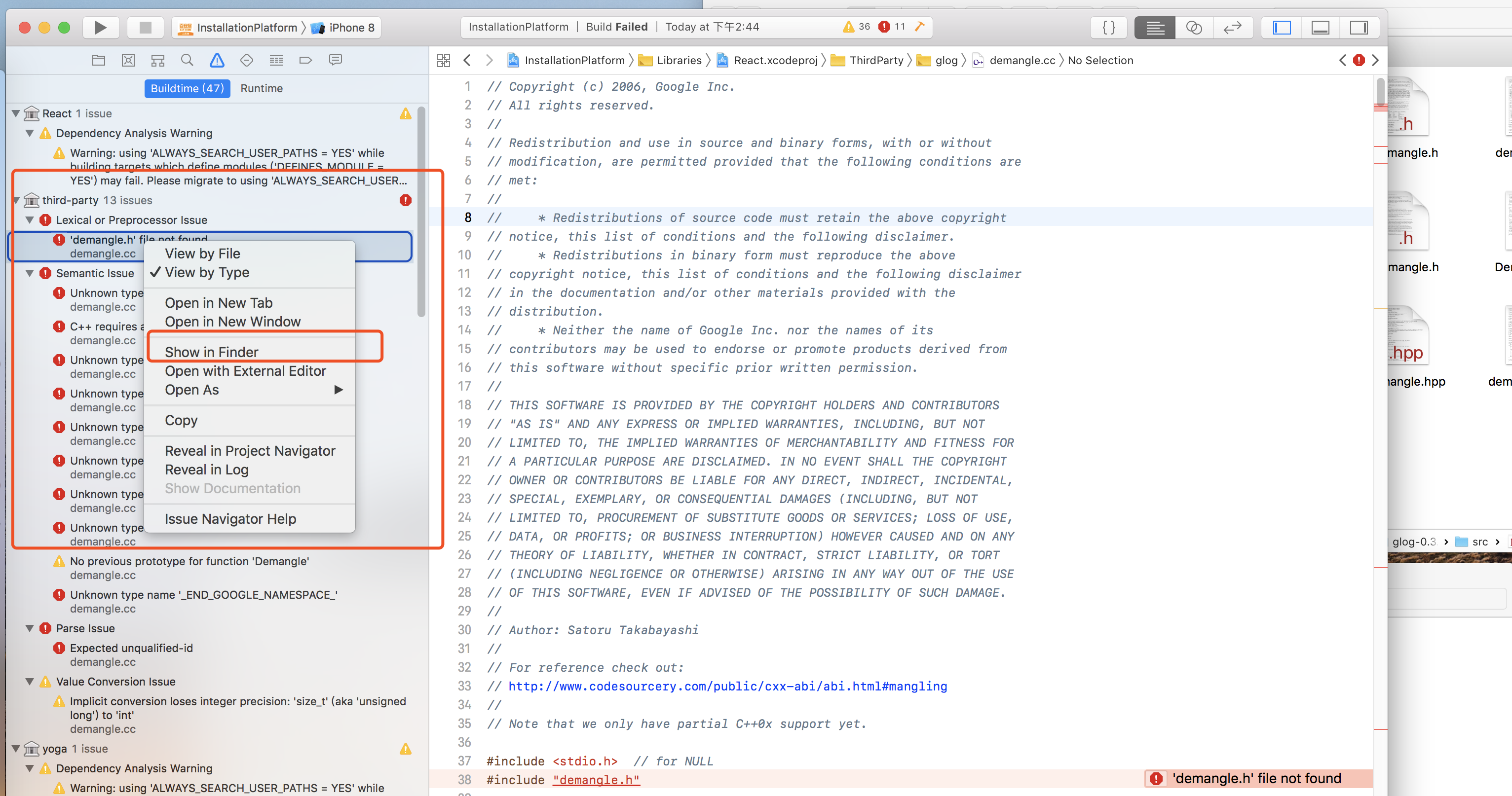Click warning count 36 in activity bar
Image resolution: width=1512 pixels, height=796 pixels.
856,27
